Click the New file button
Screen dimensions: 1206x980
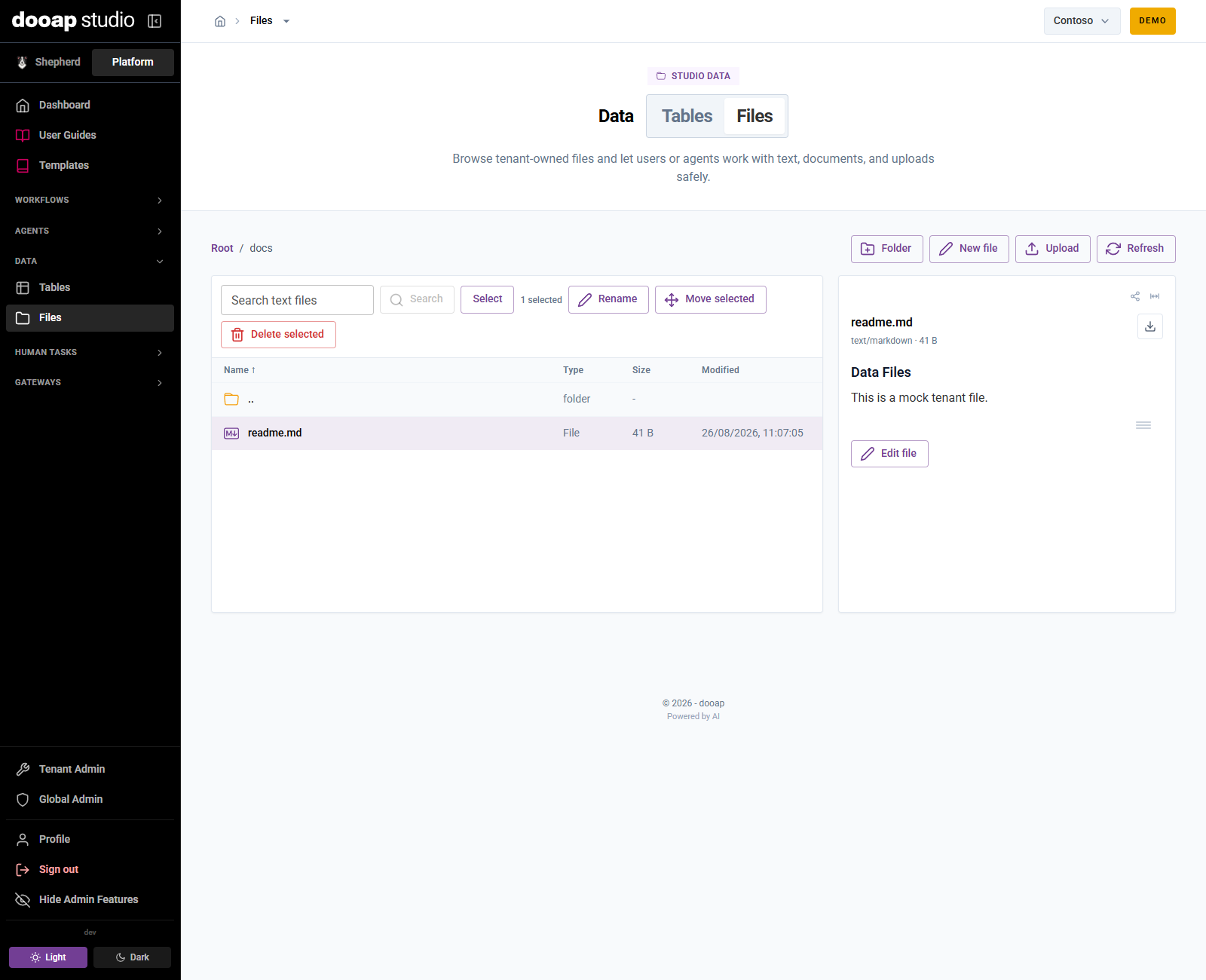[x=969, y=249]
